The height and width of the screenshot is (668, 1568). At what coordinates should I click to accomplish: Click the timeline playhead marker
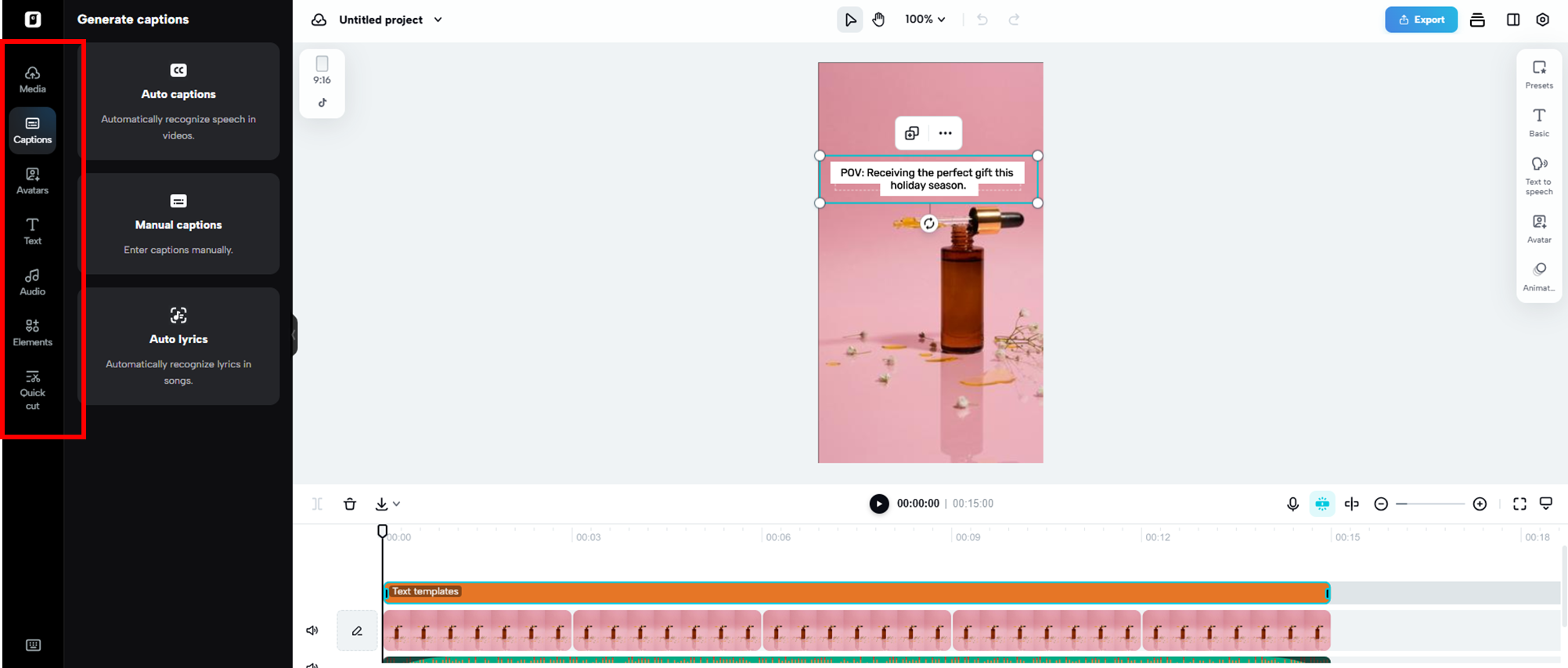(382, 531)
